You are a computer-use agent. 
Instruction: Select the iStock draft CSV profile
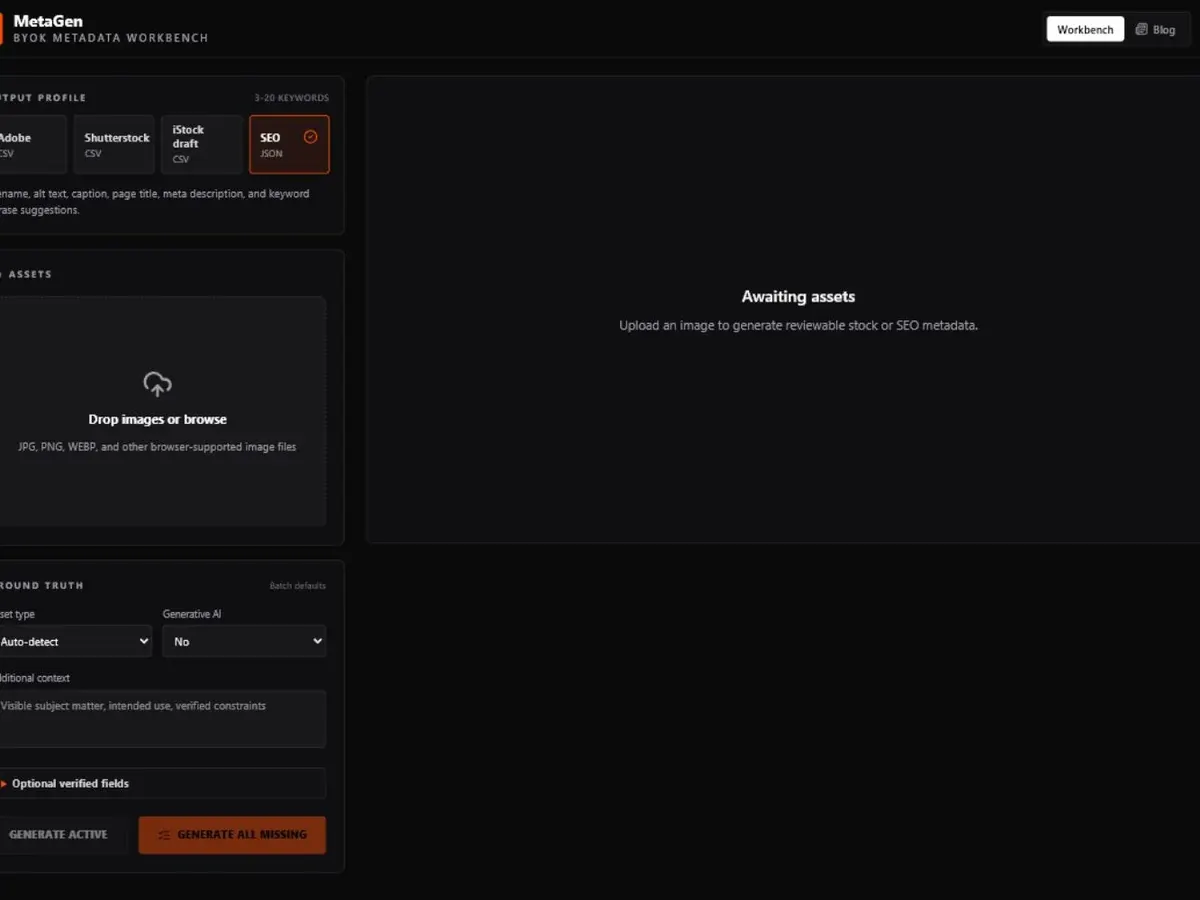coord(202,145)
